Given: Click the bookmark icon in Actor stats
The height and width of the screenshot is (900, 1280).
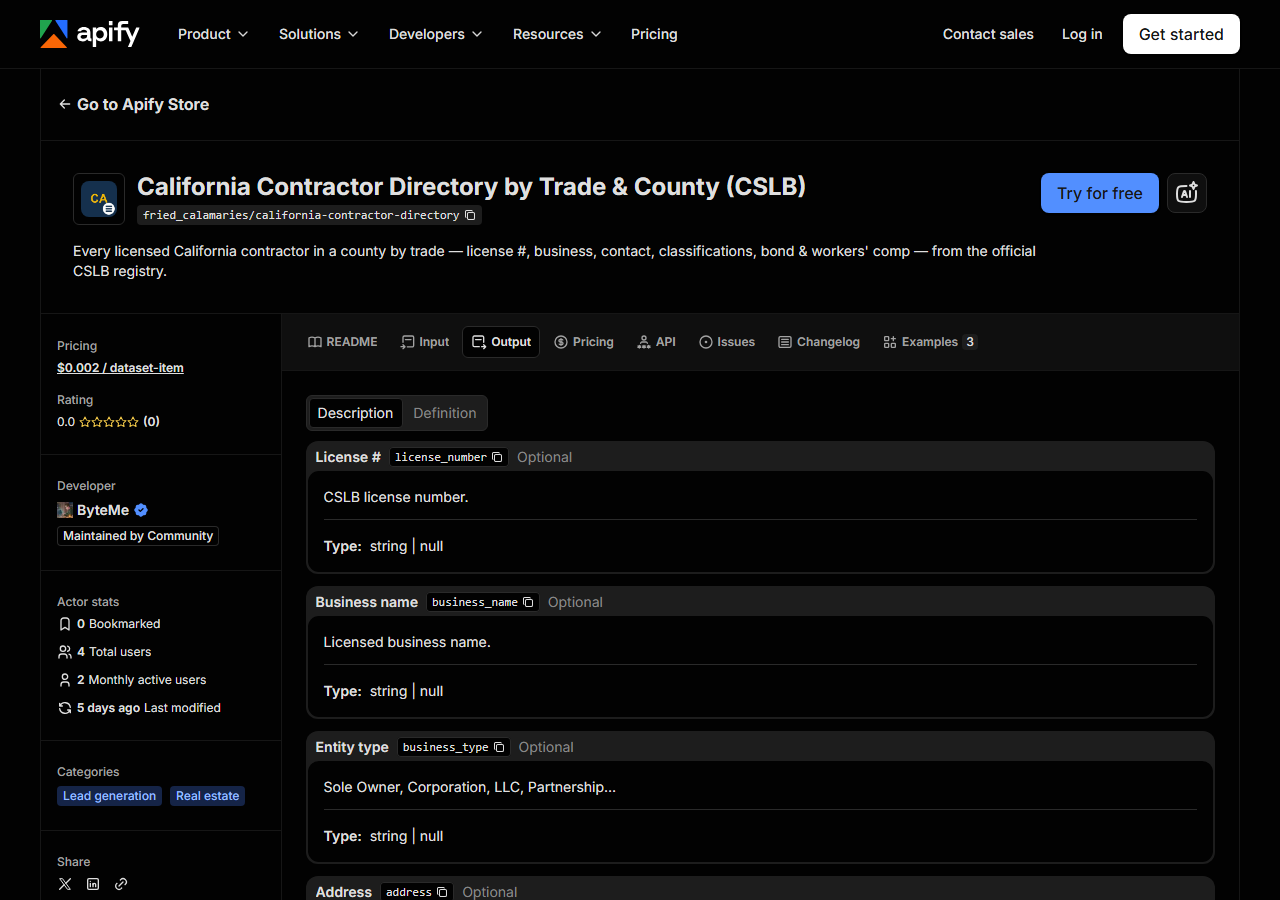Looking at the screenshot, I should tap(65, 624).
